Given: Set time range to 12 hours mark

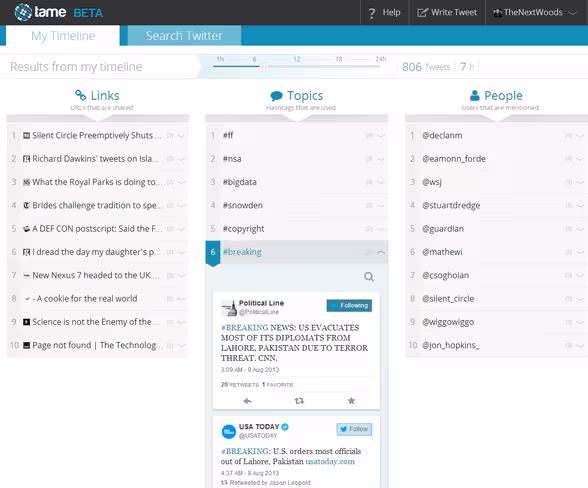Looking at the screenshot, I should tap(297, 59).
